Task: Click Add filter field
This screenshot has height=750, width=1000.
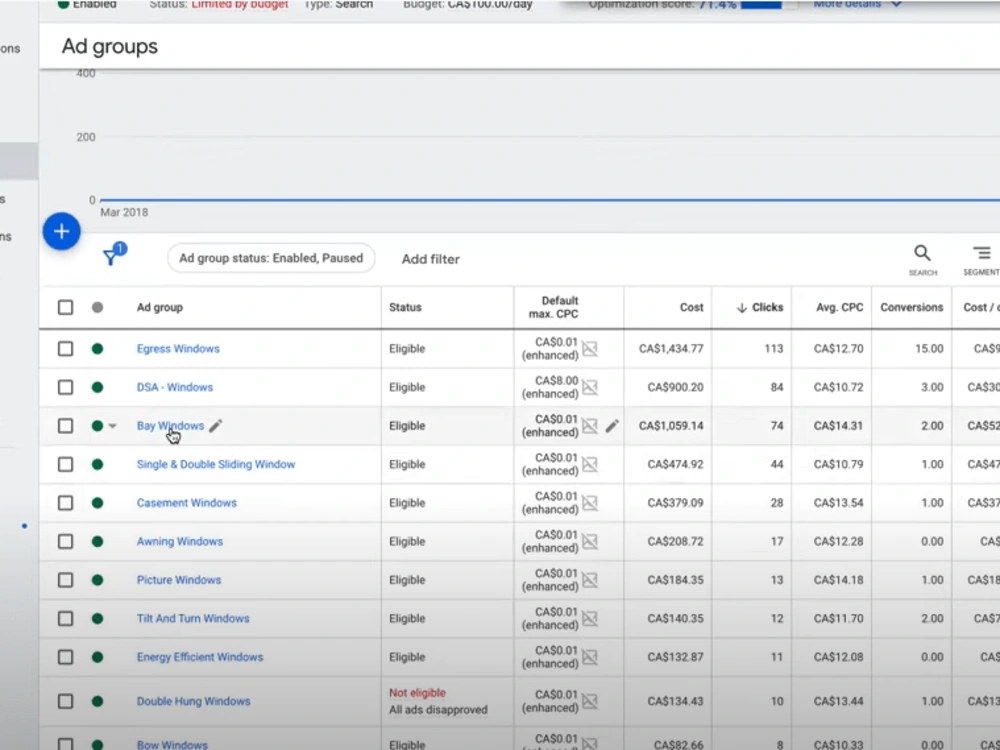Action: (x=430, y=259)
